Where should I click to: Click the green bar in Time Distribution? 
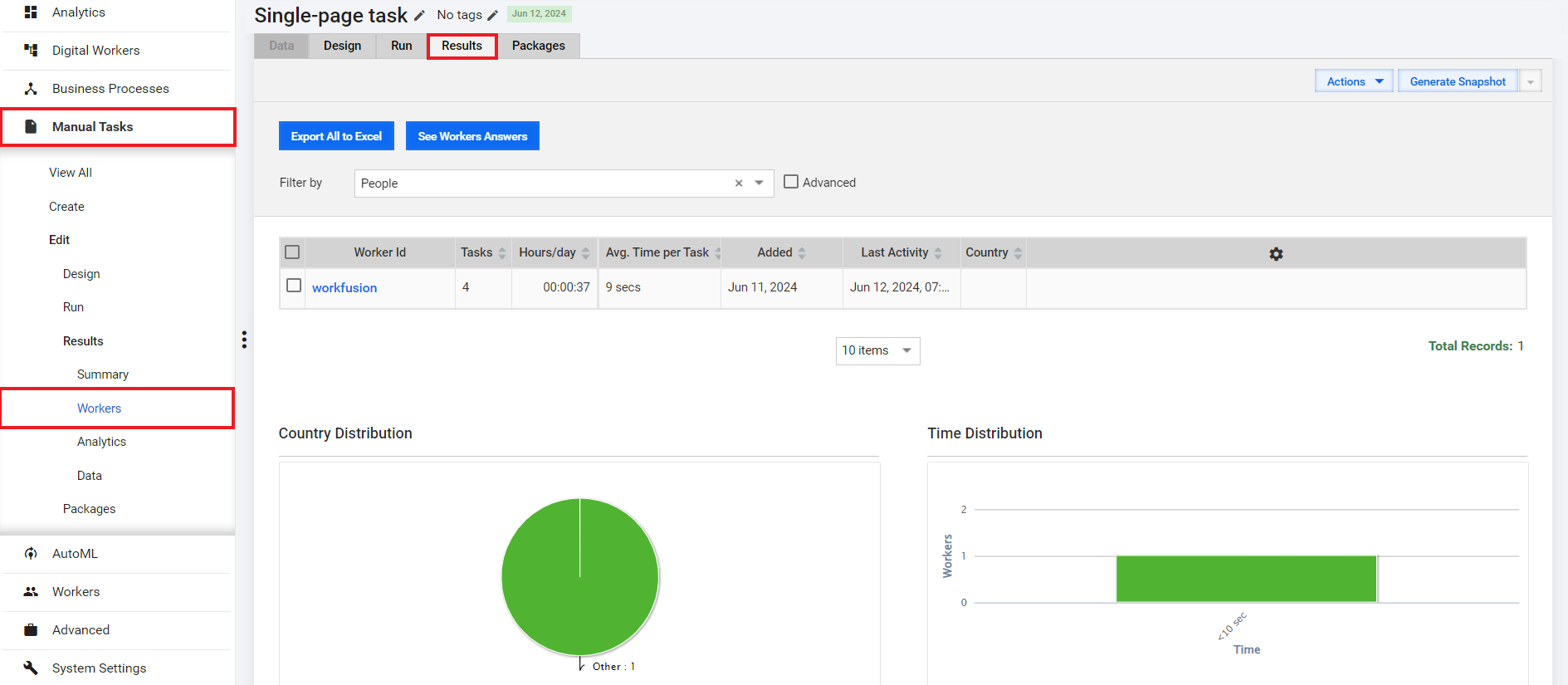tap(1246, 579)
